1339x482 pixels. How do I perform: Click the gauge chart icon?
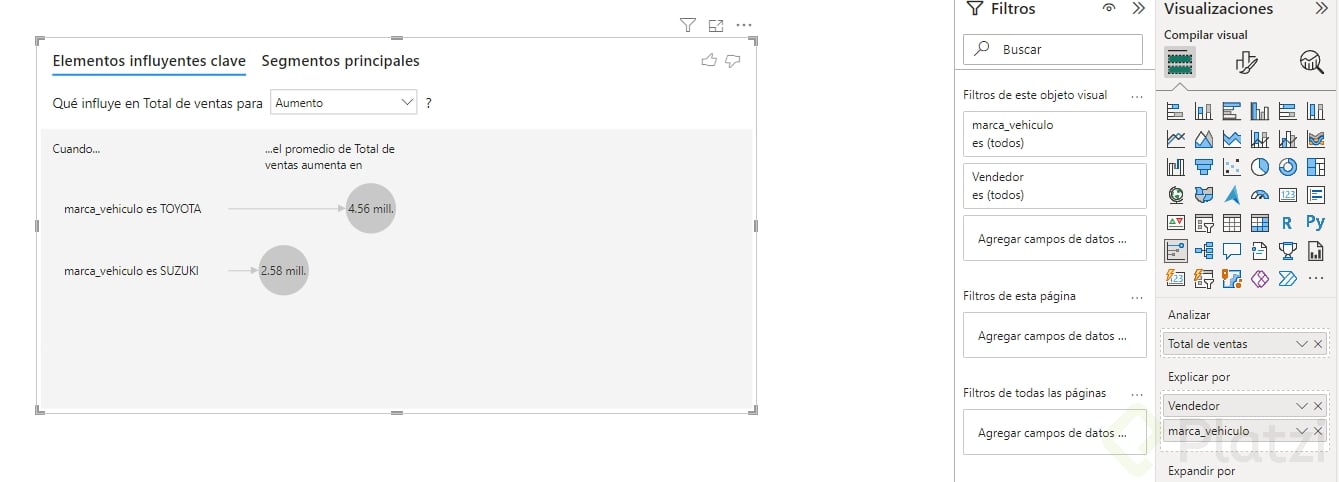point(1260,195)
